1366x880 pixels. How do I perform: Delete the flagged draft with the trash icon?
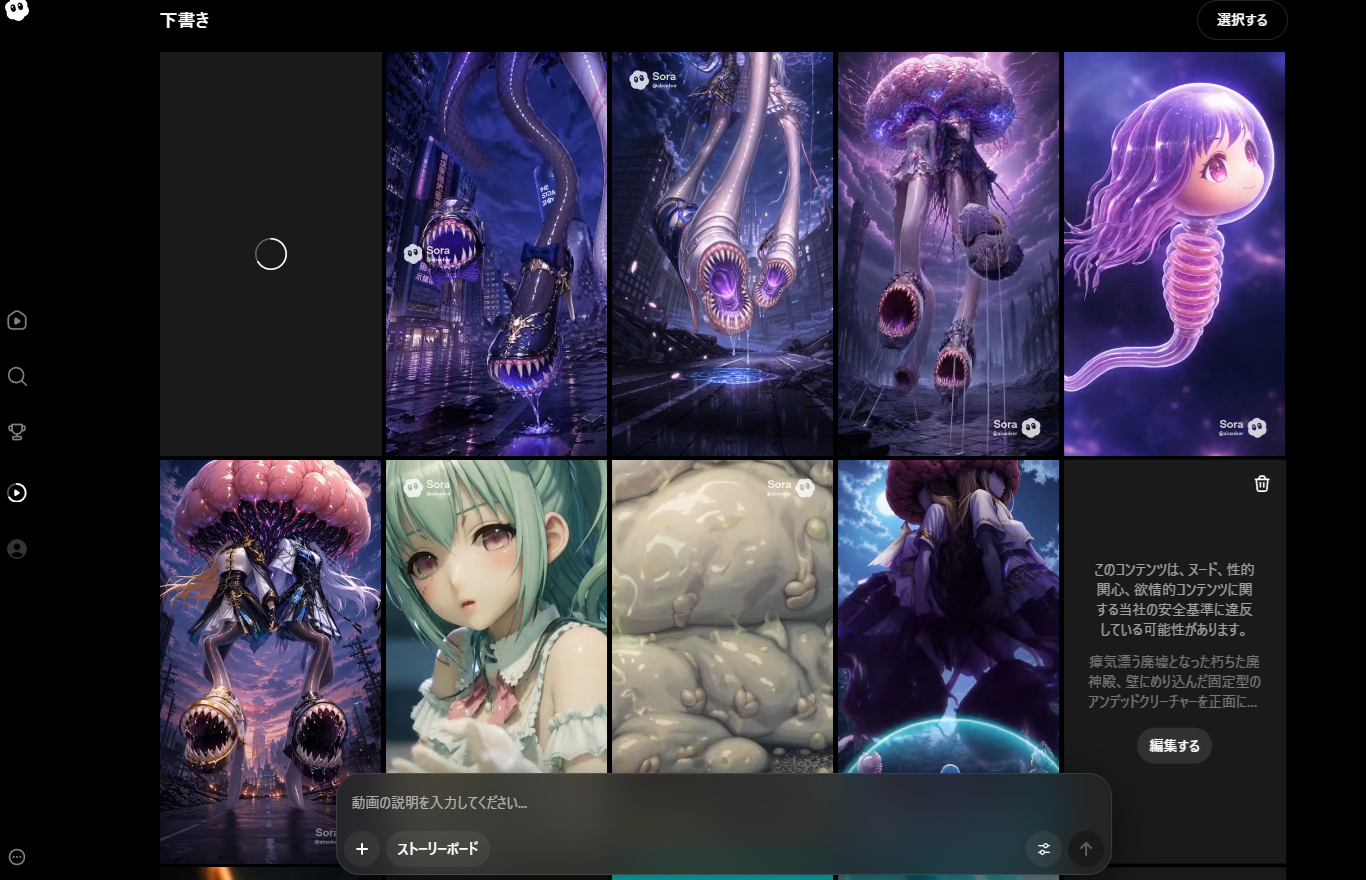tap(1262, 484)
